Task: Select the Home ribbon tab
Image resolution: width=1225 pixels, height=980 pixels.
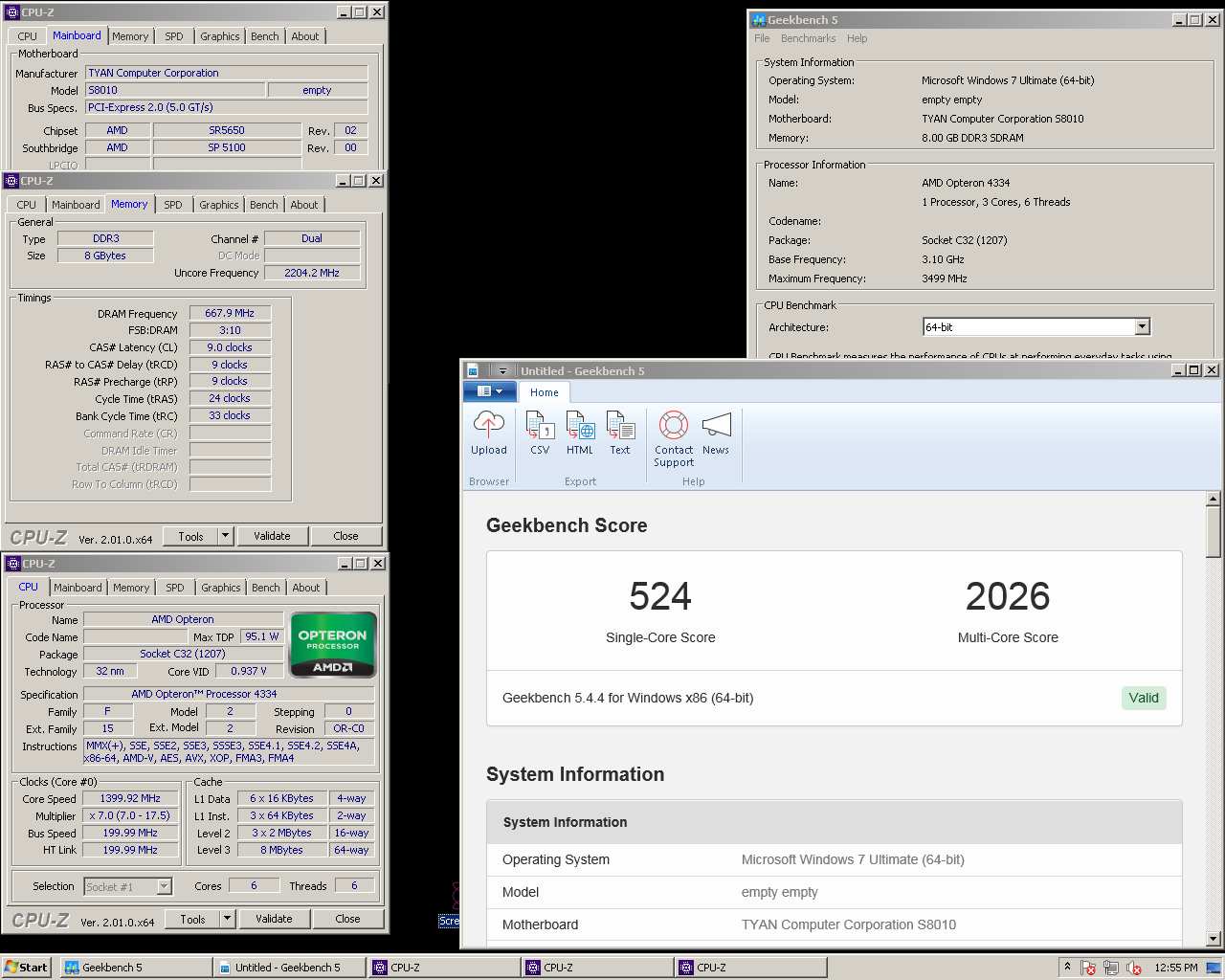Action: [x=545, y=392]
